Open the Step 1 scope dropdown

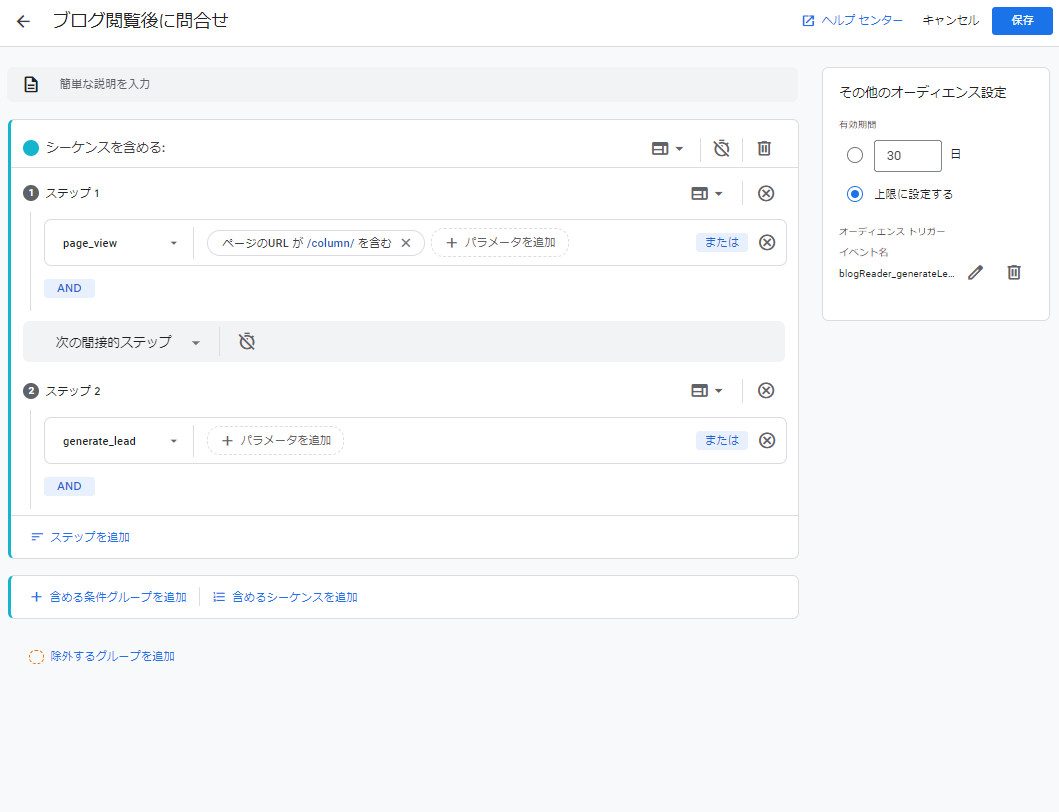tap(707, 194)
